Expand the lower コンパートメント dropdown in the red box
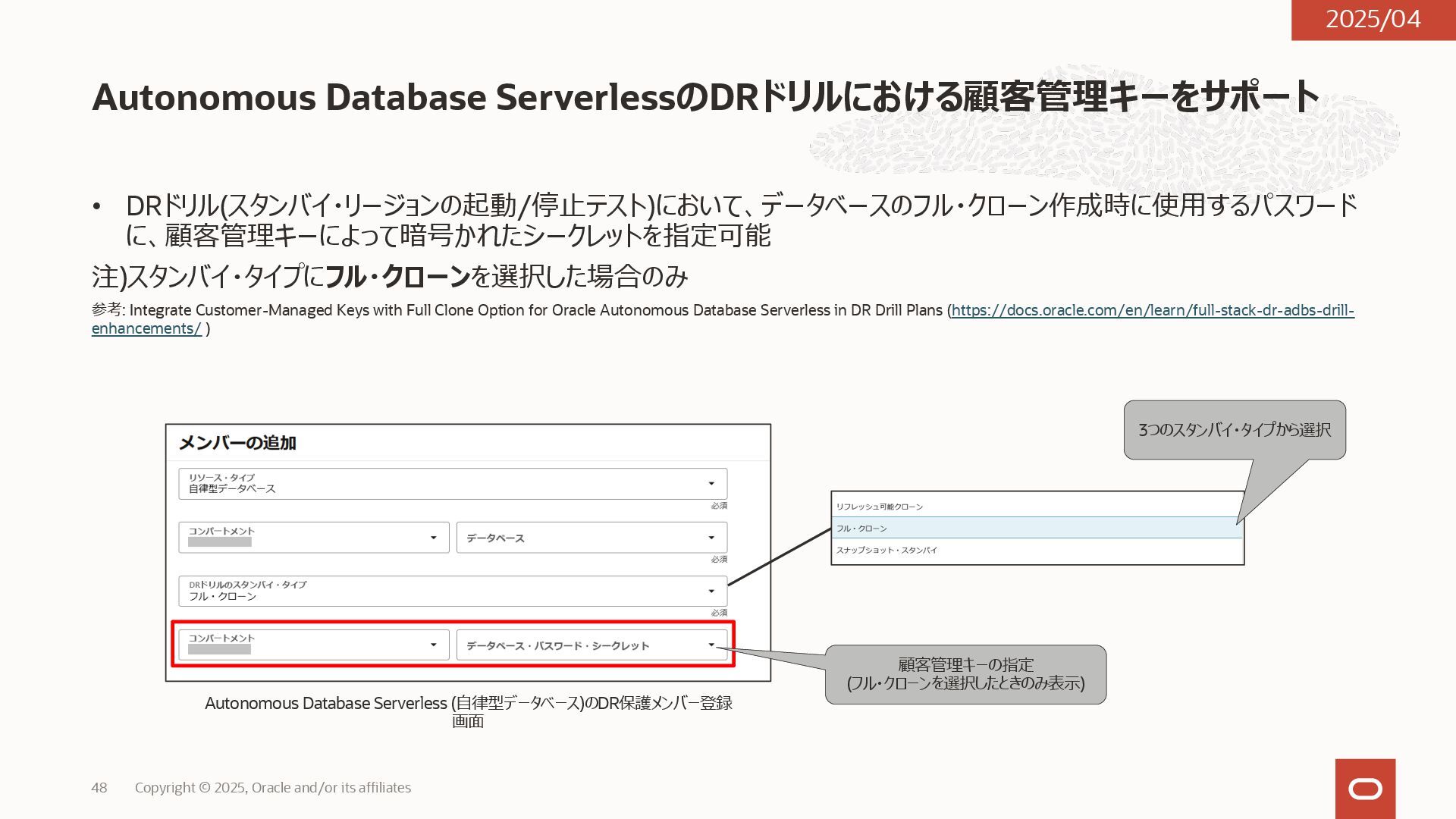 (x=314, y=645)
